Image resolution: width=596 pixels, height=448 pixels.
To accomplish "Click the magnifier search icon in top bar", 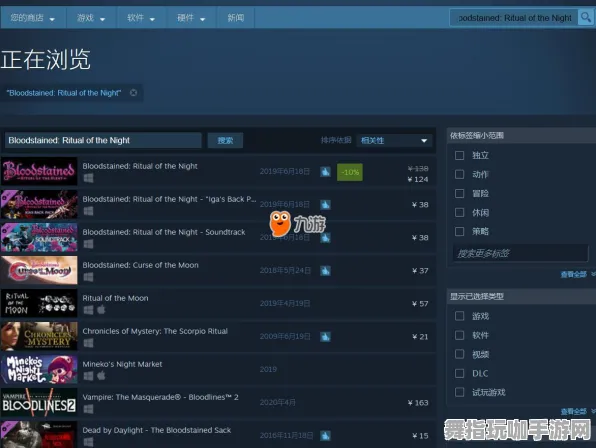I will pos(586,17).
